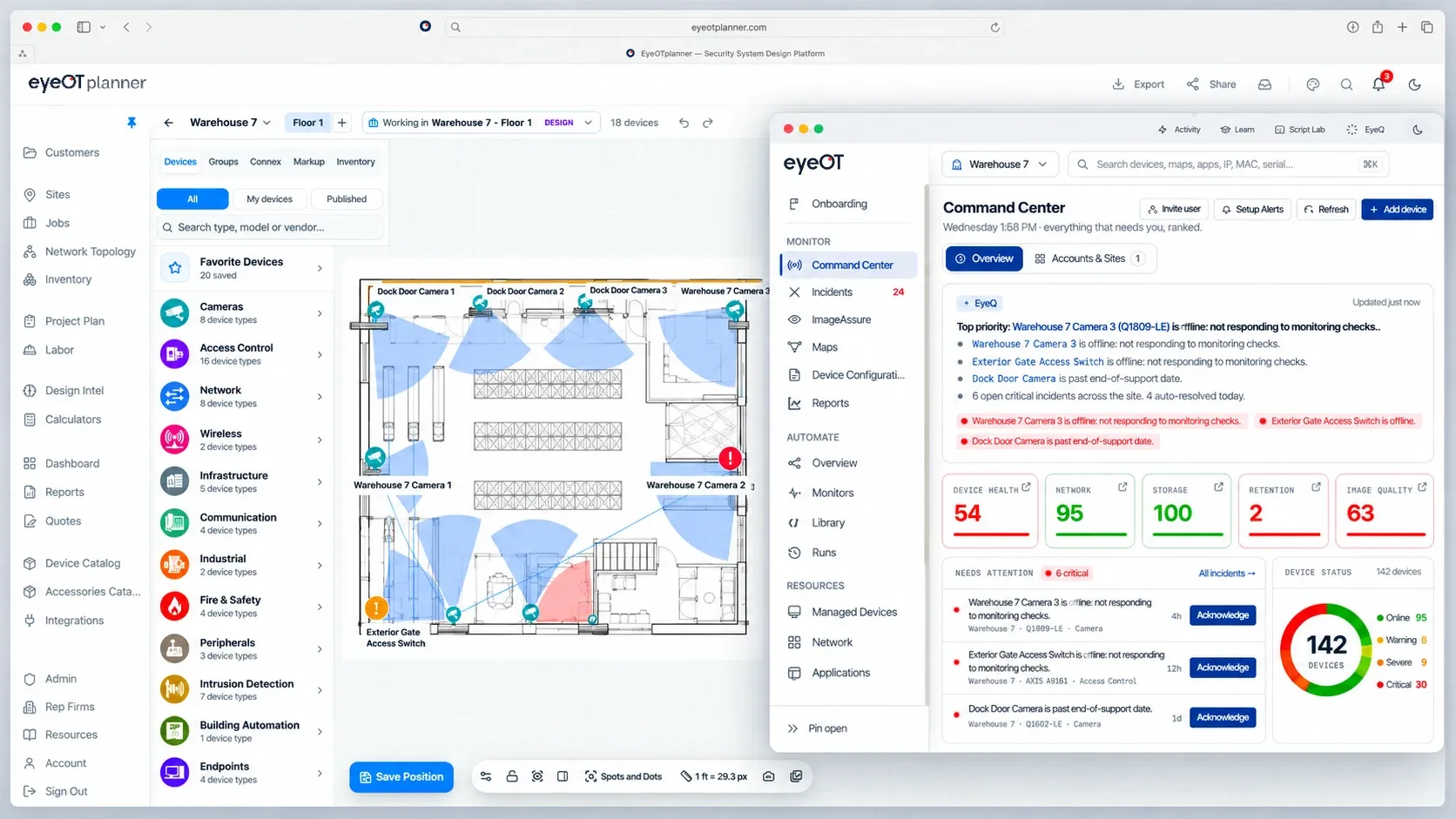Click the Cameras category icon
The width and height of the screenshot is (1456, 819).
[x=175, y=312]
